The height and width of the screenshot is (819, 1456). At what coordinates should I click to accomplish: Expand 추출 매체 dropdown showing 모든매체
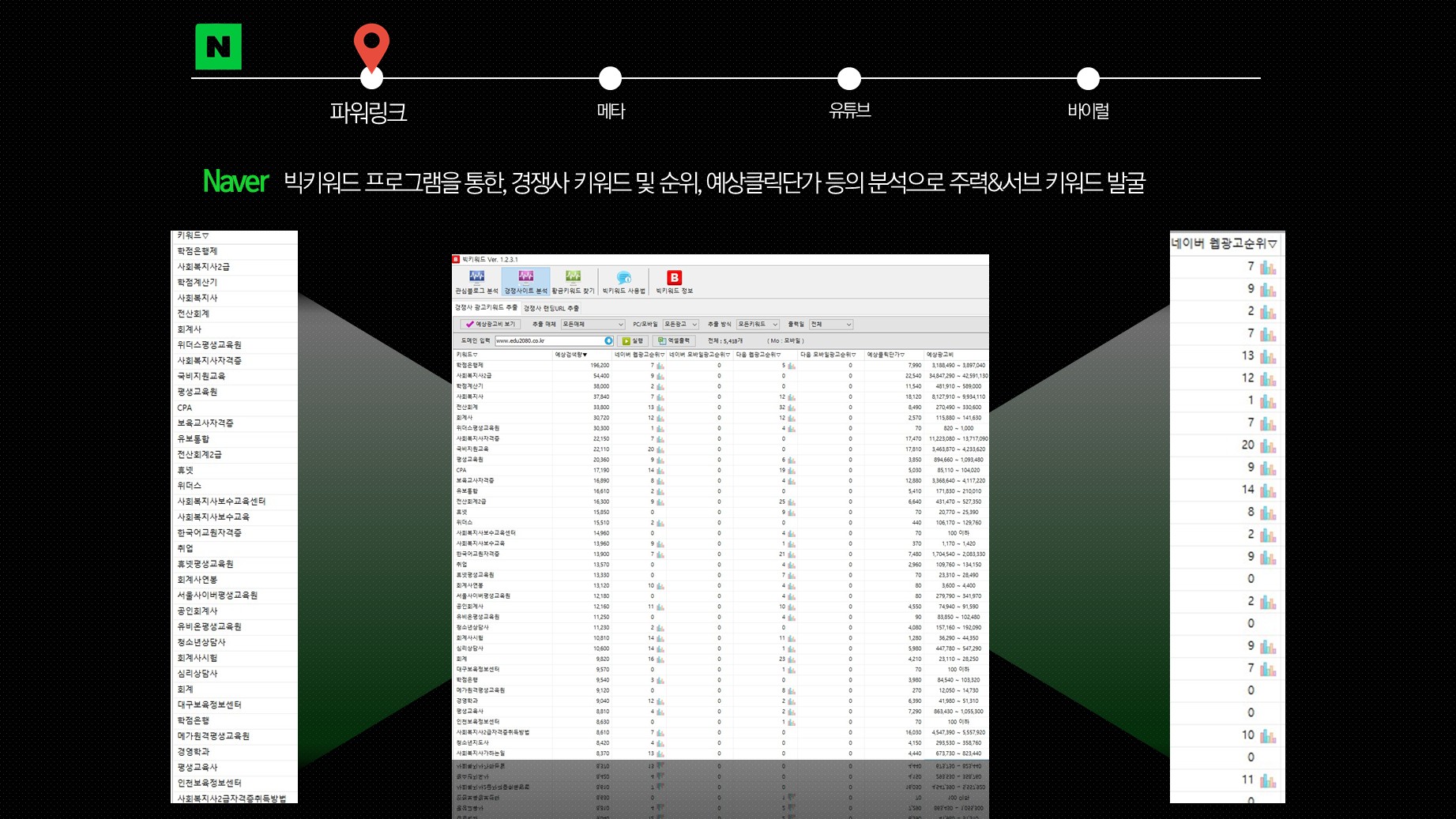point(593,325)
